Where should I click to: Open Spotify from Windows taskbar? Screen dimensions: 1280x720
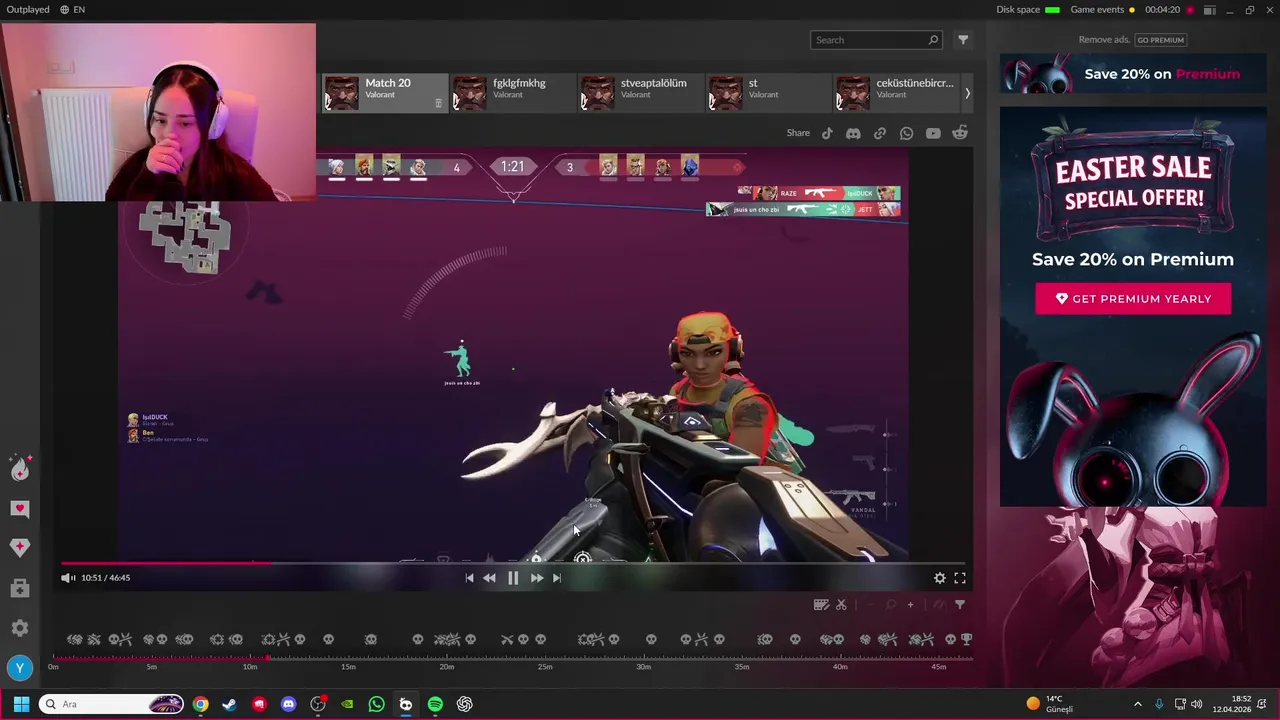click(x=435, y=704)
